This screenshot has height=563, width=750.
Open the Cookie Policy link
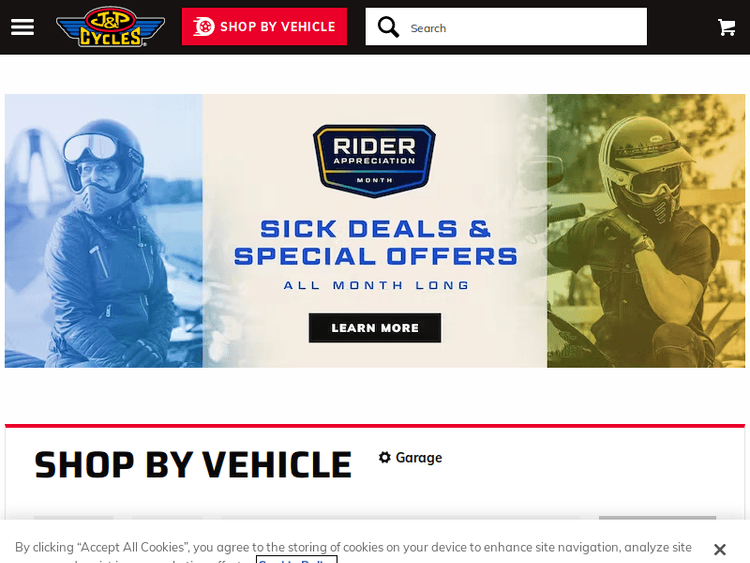coord(297,560)
